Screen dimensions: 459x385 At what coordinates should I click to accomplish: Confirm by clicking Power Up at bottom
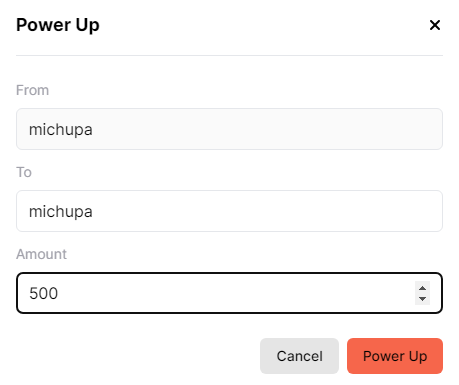(395, 356)
